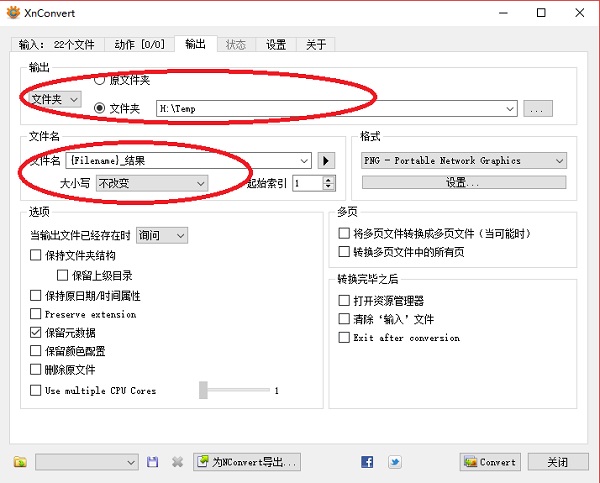Enable the 删除原文件 checkbox
The width and height of the screenshot is (600, 483).
(37, 370)
